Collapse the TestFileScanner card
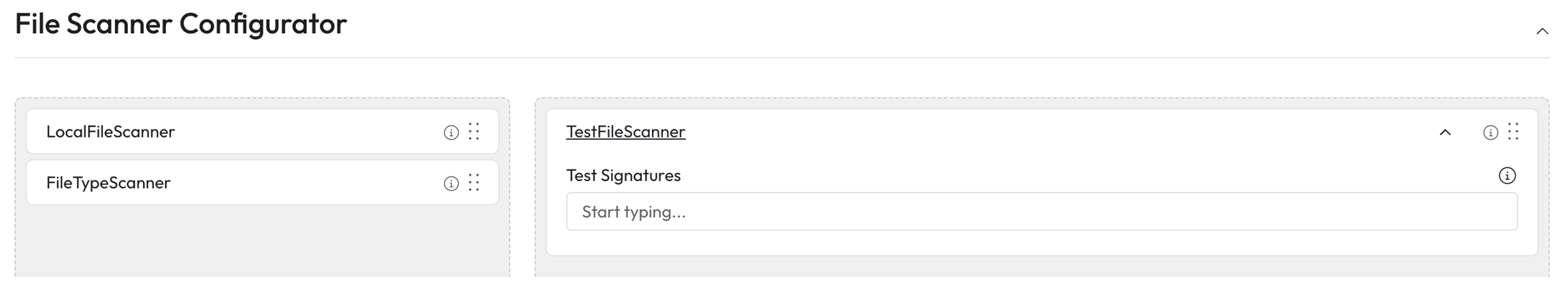 tap(1445, 133)
